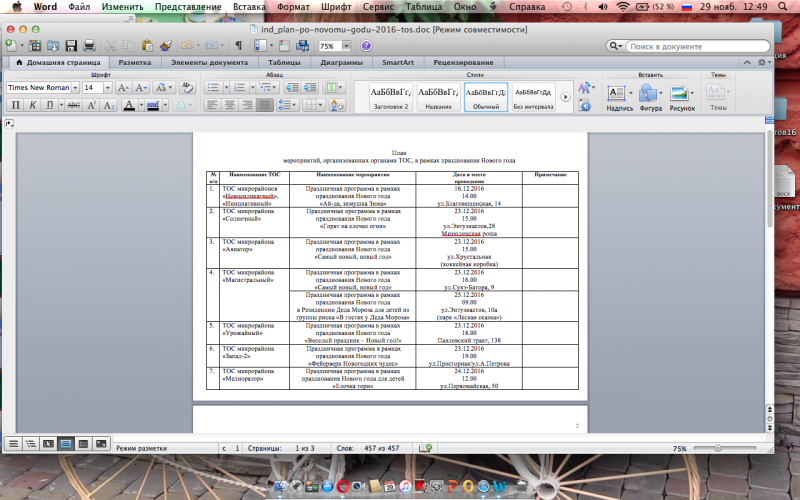Image resolution: width=800 pixels, height=500 pixels.
Task: Toggle paragraph marks ¶ display
Action: point(238,46)
